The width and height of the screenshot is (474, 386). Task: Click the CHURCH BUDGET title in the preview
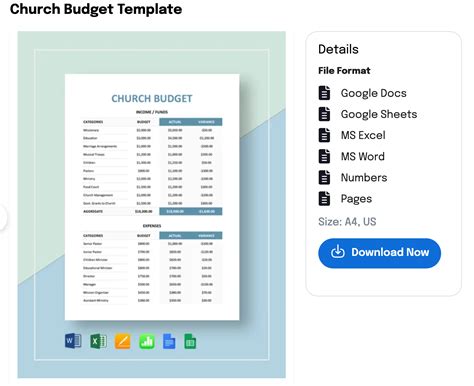pyautogui.click(x=152, y=99)
